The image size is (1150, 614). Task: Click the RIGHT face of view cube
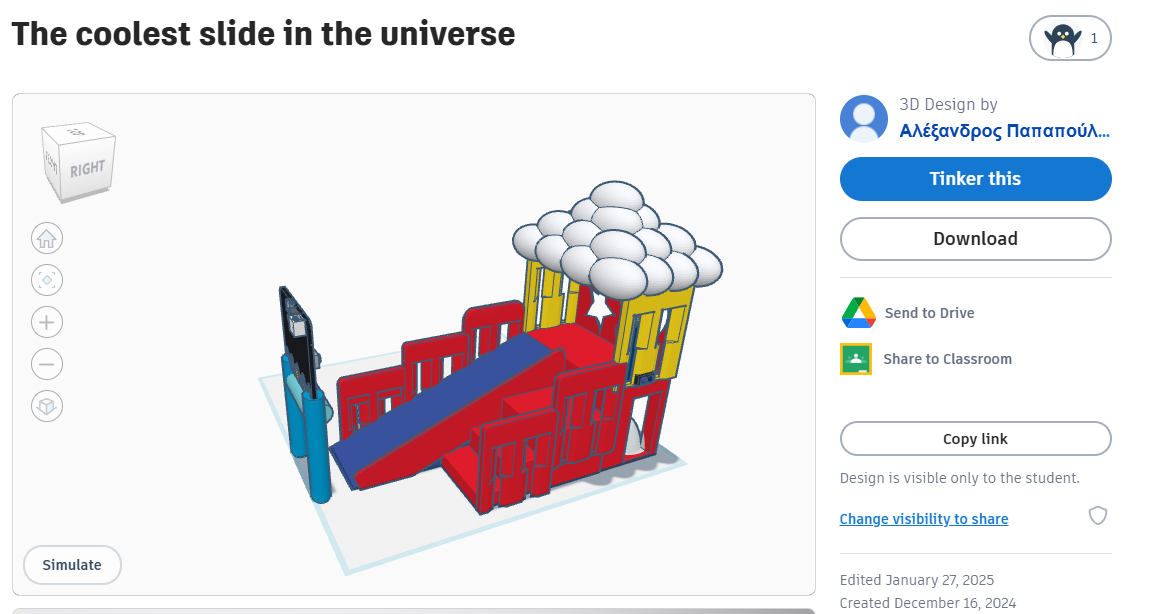click(x=87, y=169)
